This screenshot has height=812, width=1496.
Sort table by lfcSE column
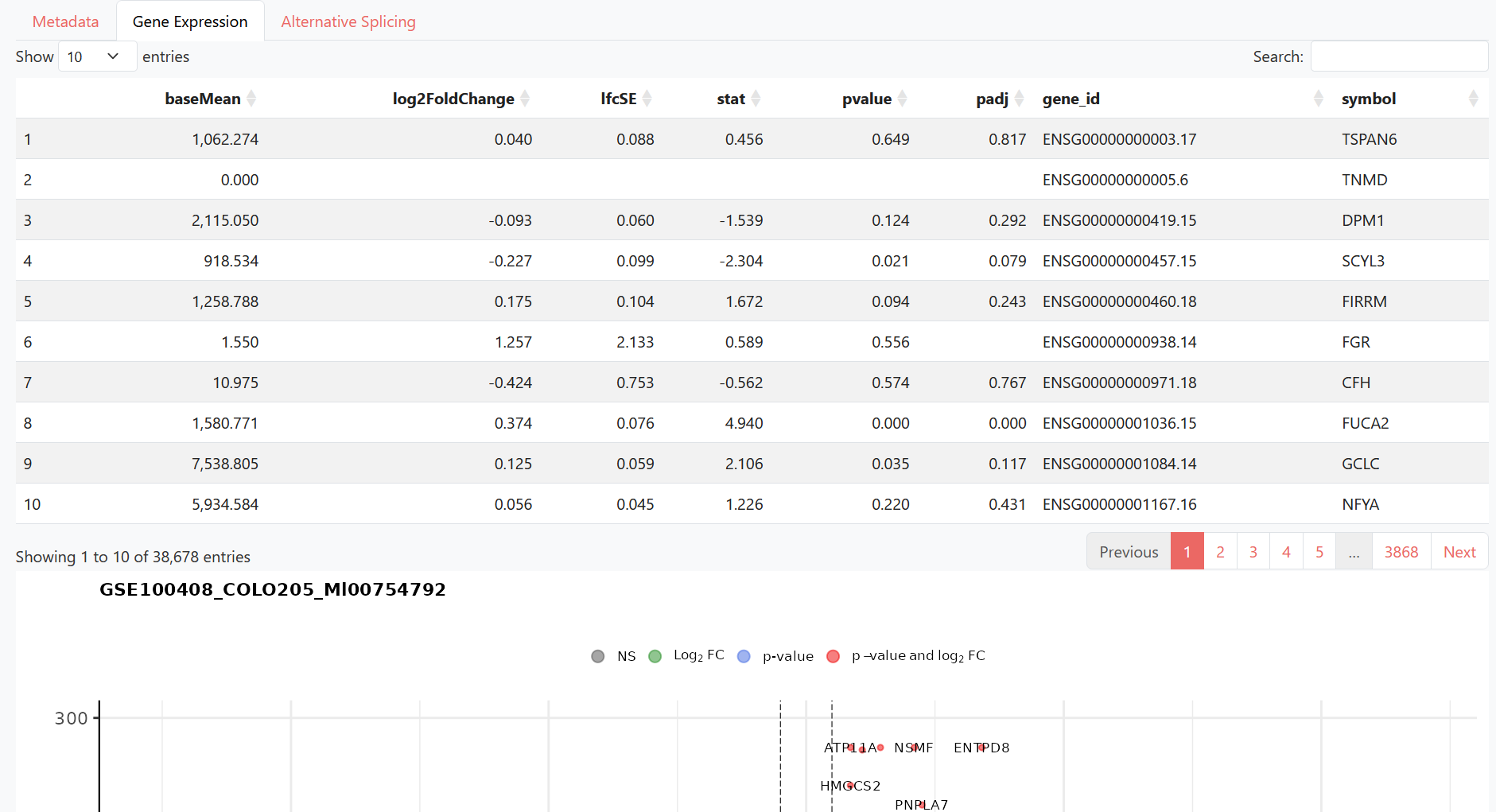[601, 99]
